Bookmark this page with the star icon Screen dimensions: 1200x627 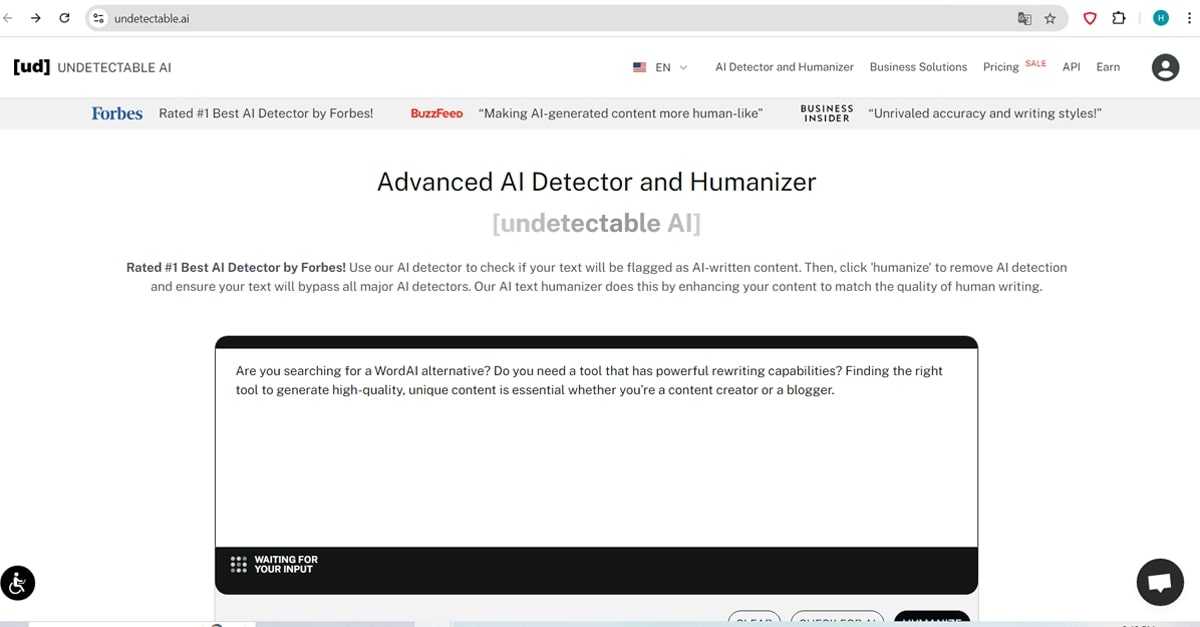(1050, 18)
